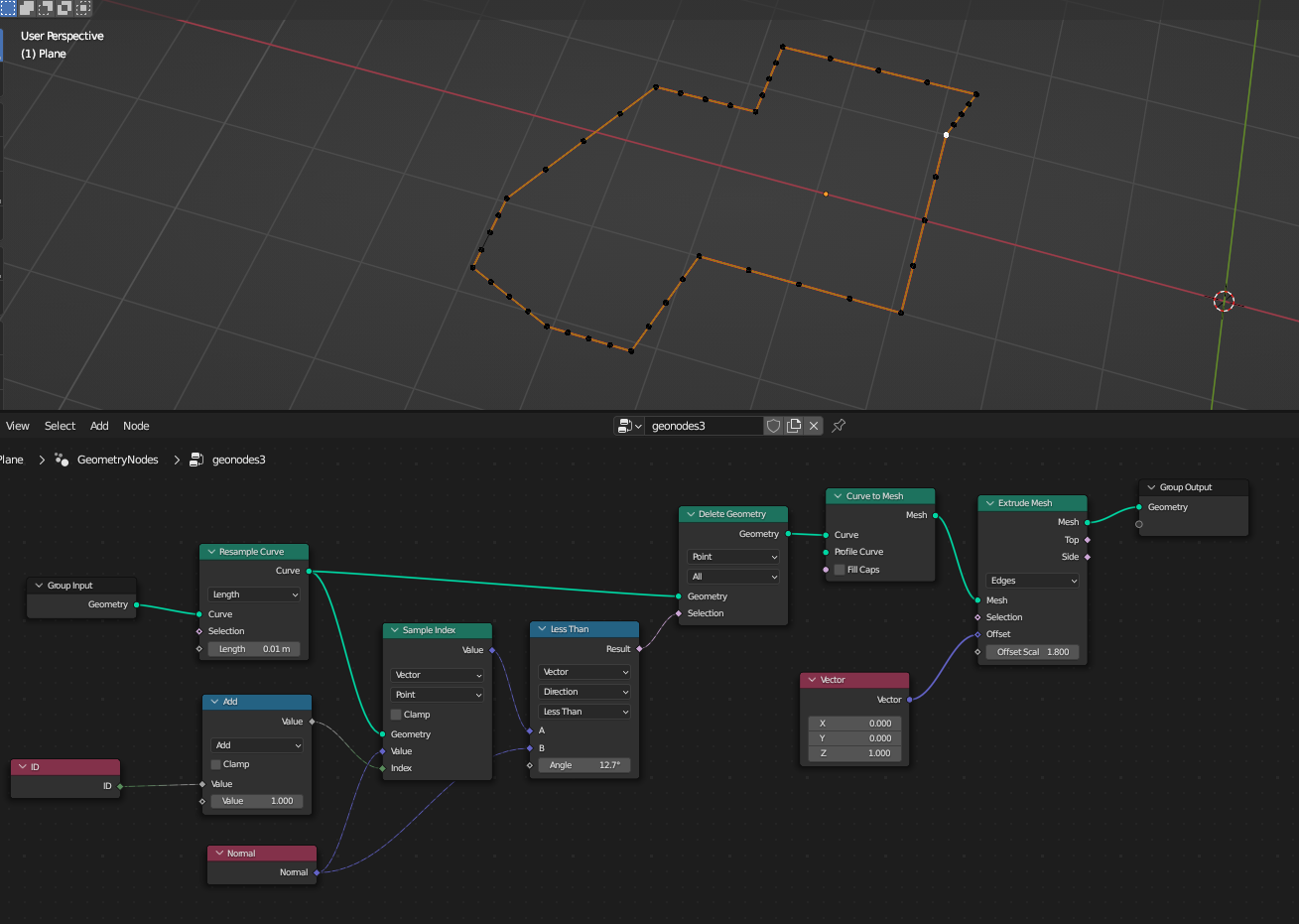Open the Select menu

tap(60, 426)
